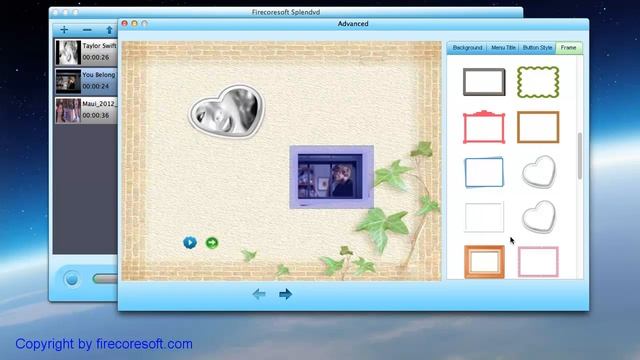Choose the upper white heart frame
This screenshot has height=360, width=640.
pos(539,172)
